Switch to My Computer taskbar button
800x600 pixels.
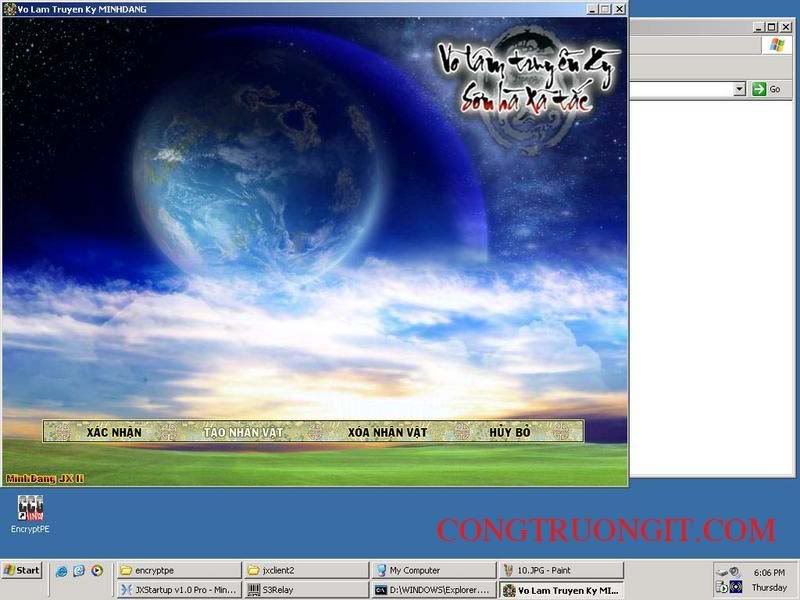[434, 570]
